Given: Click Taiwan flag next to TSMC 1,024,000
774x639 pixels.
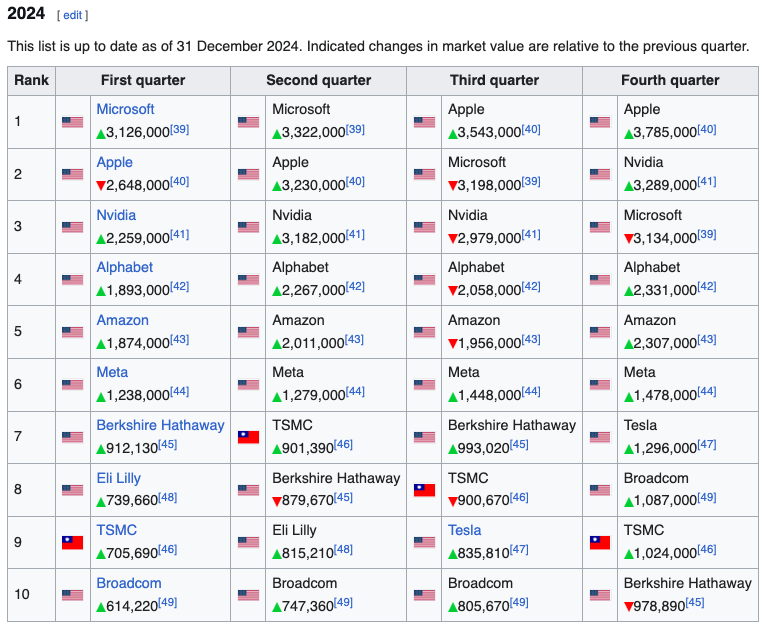Looking at the screenshot, I should (600, 542).
